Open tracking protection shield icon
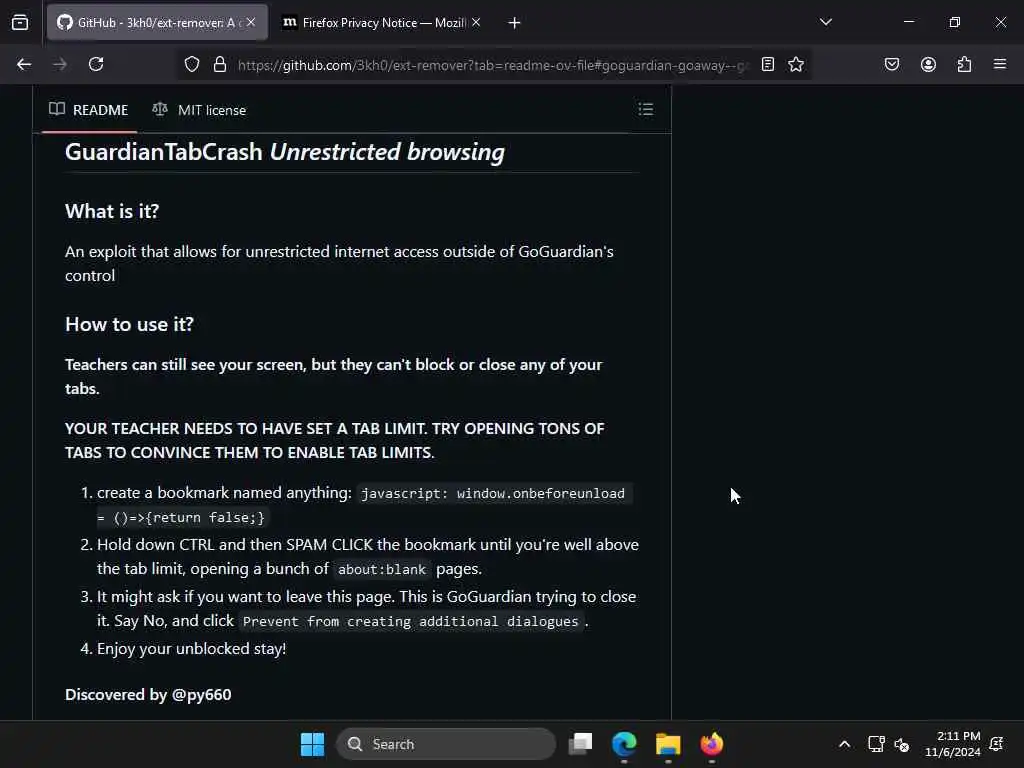The height and width of the screenshot is (768, 1024). (191, 64)
